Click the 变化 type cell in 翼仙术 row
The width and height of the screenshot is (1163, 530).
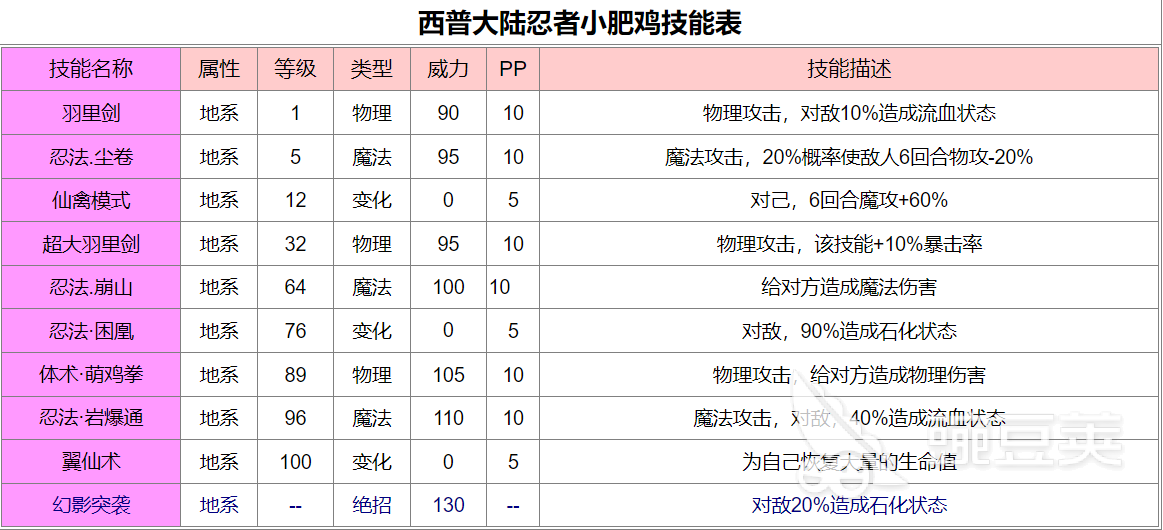[x=372, y=462]
